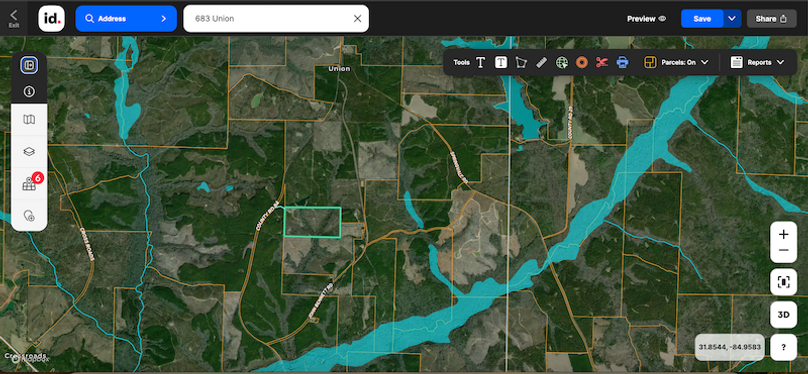Open the Save options arrow
This screenshot has width=808, height=374.
(732, 19)
